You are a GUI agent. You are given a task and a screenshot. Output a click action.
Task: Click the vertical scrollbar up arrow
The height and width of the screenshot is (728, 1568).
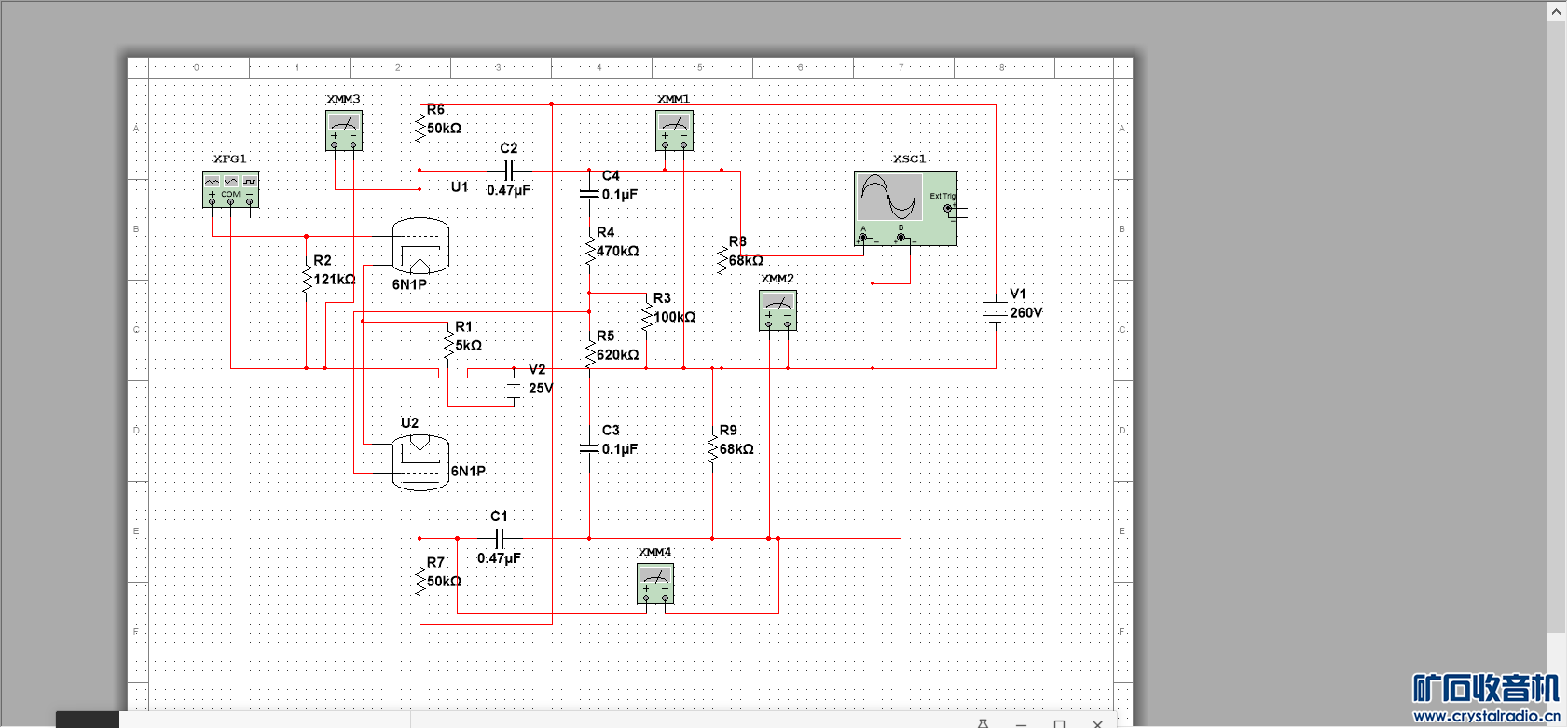[x=1556, y=11]
